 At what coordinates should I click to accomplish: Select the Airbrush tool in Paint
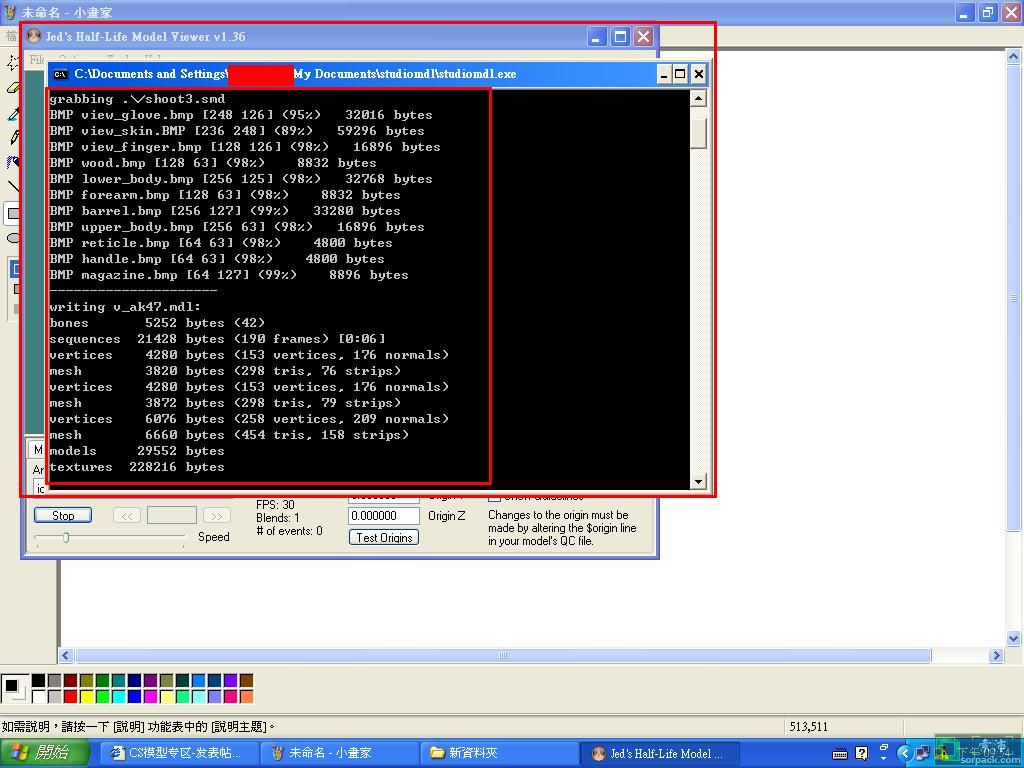tap(12, 161)
